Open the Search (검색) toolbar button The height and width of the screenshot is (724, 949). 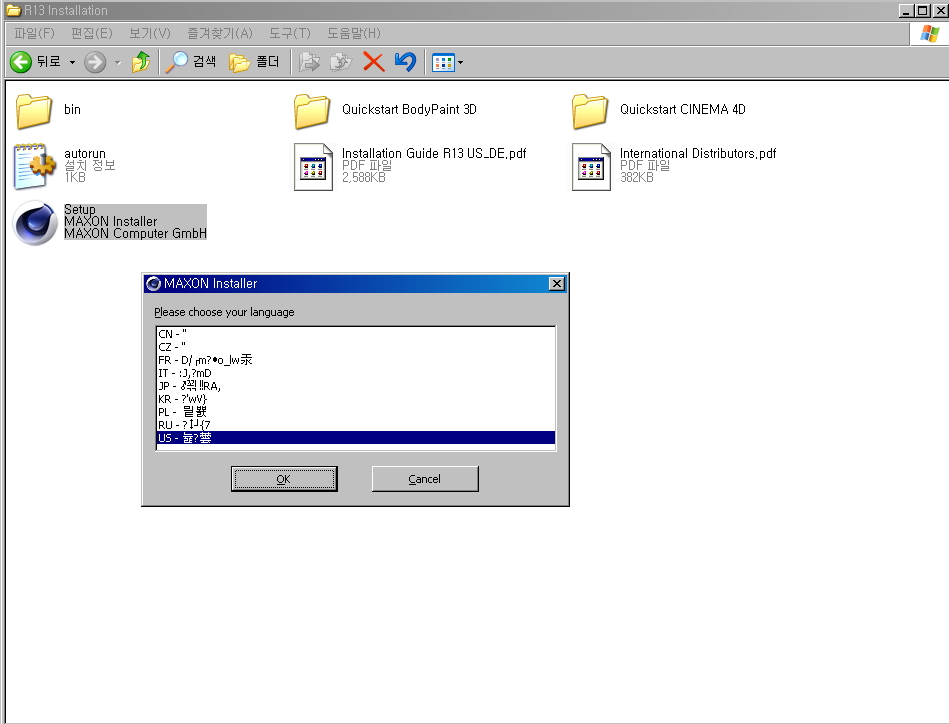(x=191, y=62)
